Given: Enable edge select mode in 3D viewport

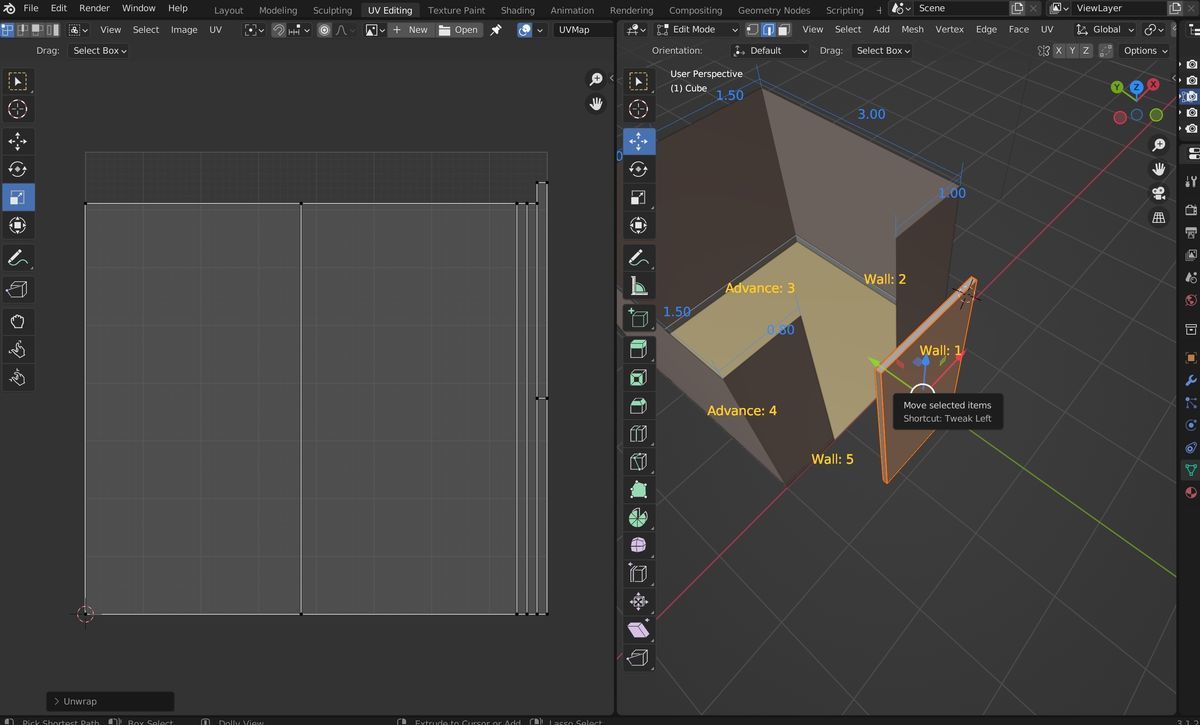Looking at the screenshot, I should coord(768,30).
